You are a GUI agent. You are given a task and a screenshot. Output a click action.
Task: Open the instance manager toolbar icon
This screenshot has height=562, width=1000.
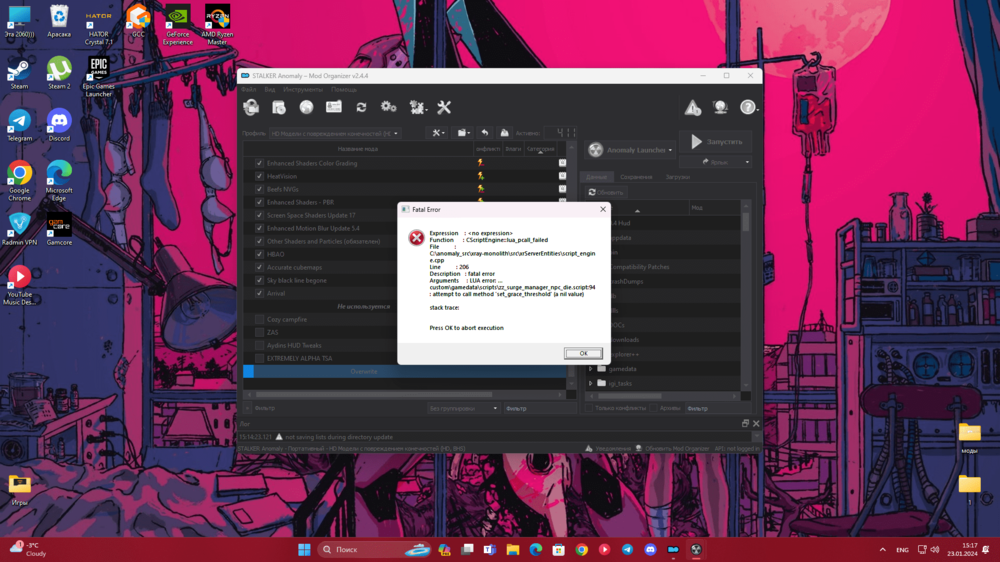tap(251, 107)
